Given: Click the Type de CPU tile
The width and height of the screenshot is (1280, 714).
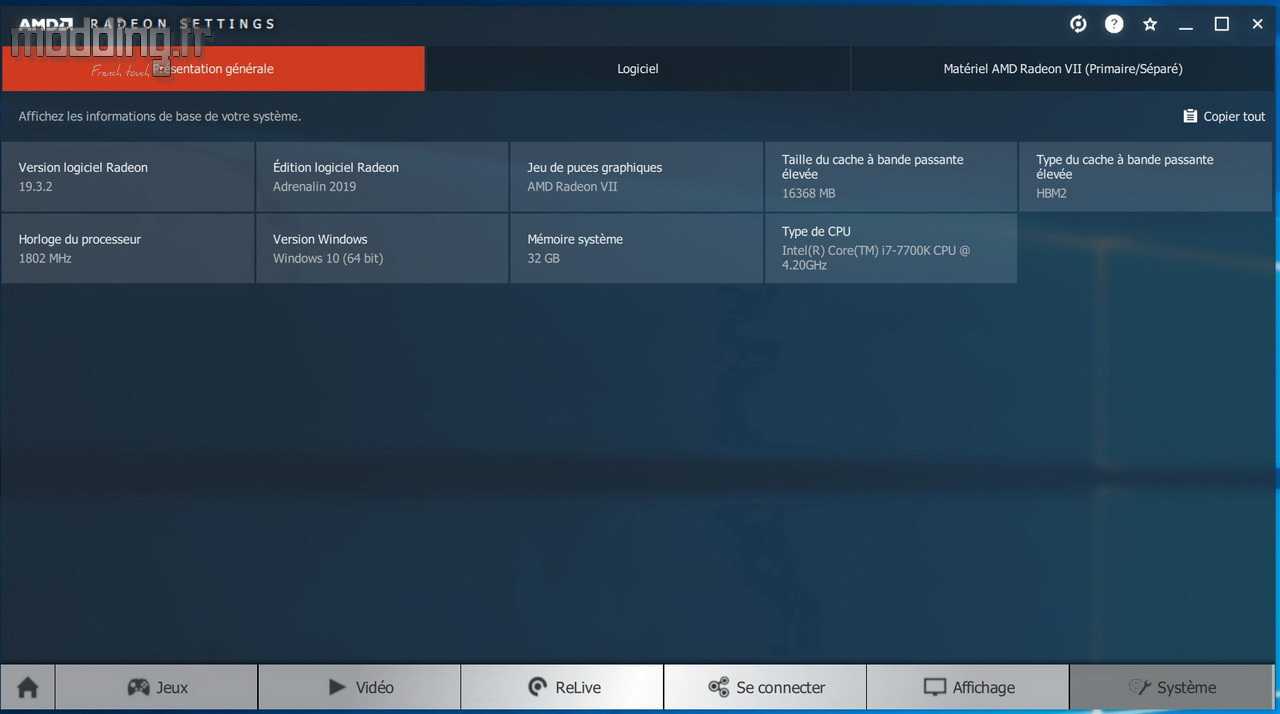Looking at the screenshot, I should point(891,248).
